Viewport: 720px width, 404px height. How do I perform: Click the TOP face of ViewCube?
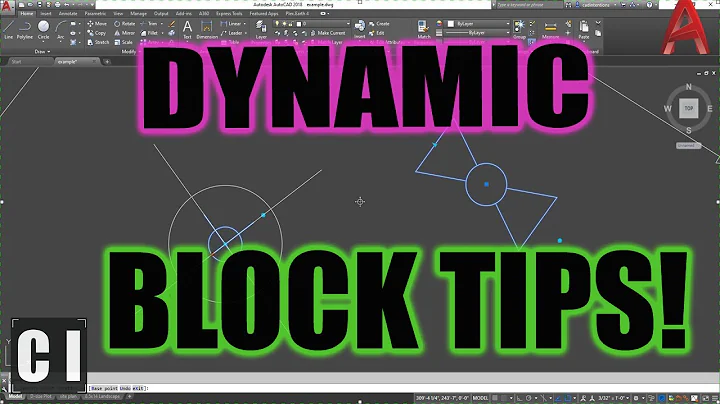click(688, 108)
